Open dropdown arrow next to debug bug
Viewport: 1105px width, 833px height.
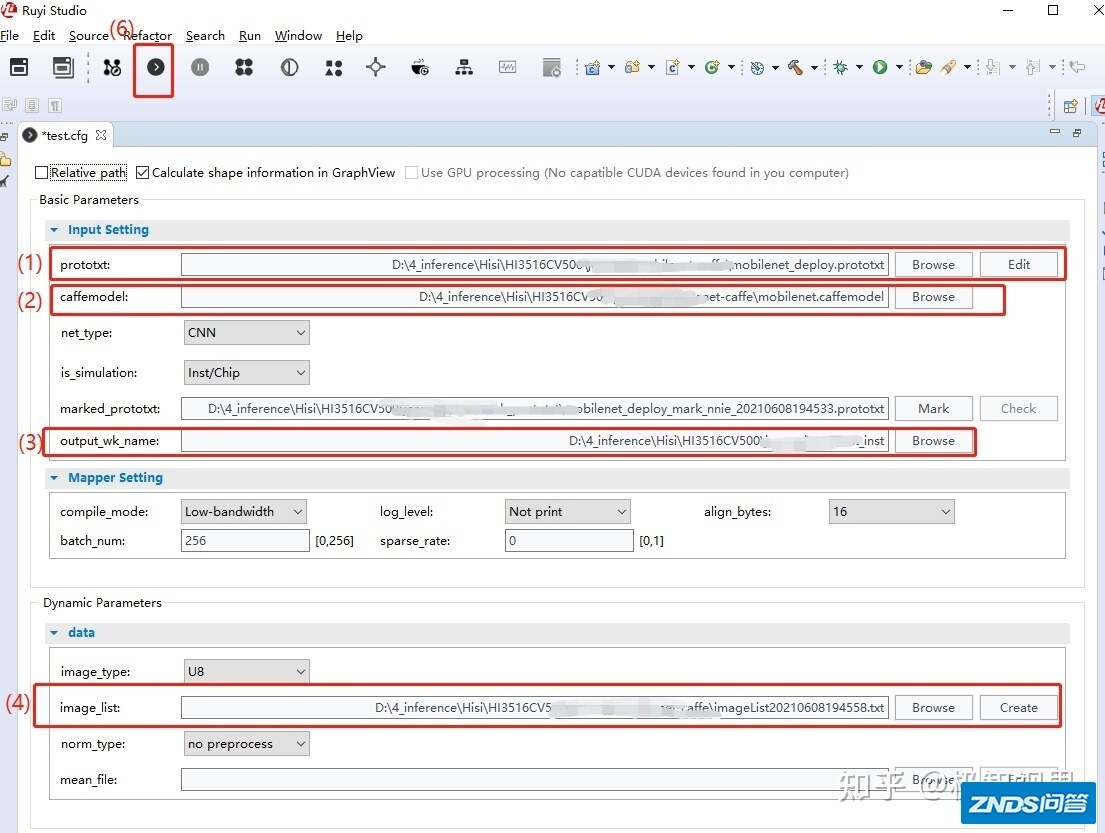click(859, 68)
